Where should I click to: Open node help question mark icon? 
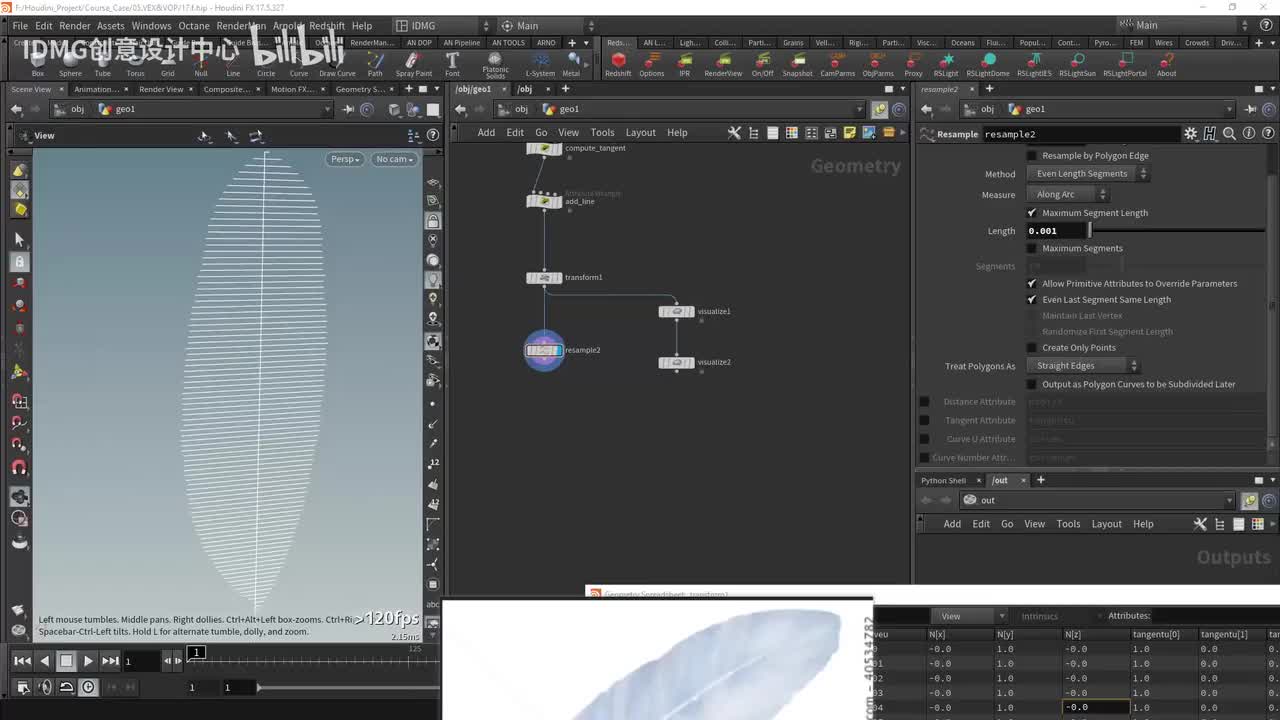[1266, 134]
